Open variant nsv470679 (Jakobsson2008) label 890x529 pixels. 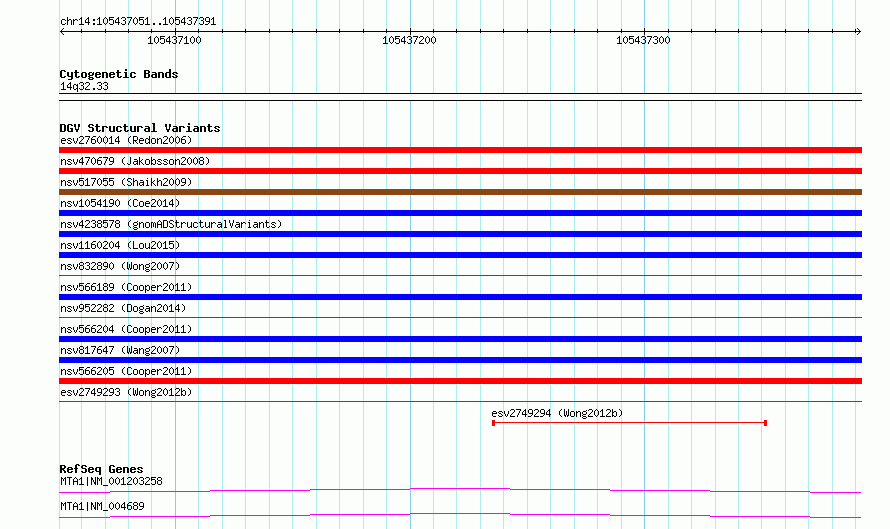pos(135,161)
